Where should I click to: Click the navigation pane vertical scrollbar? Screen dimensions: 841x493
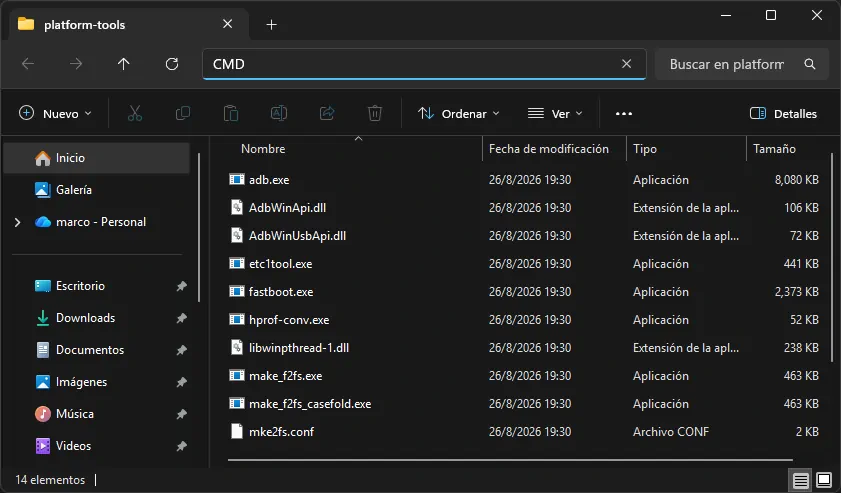pos(199,227)
